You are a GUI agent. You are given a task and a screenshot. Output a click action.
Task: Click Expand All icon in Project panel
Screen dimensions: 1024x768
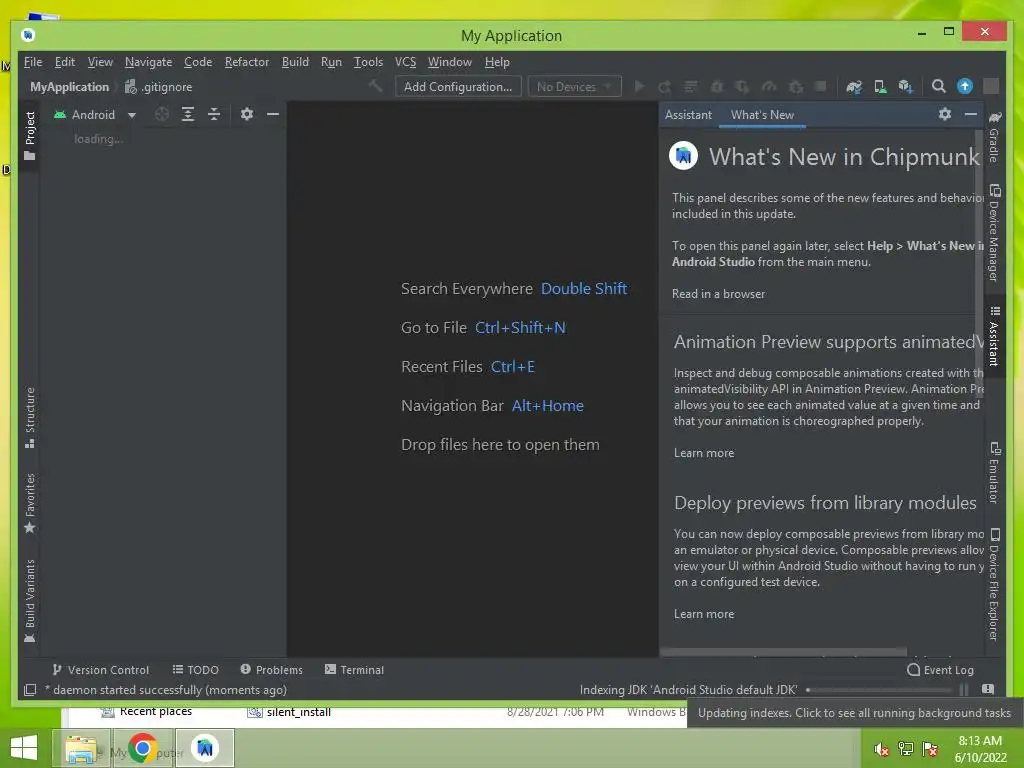click(x=188, y=114)
